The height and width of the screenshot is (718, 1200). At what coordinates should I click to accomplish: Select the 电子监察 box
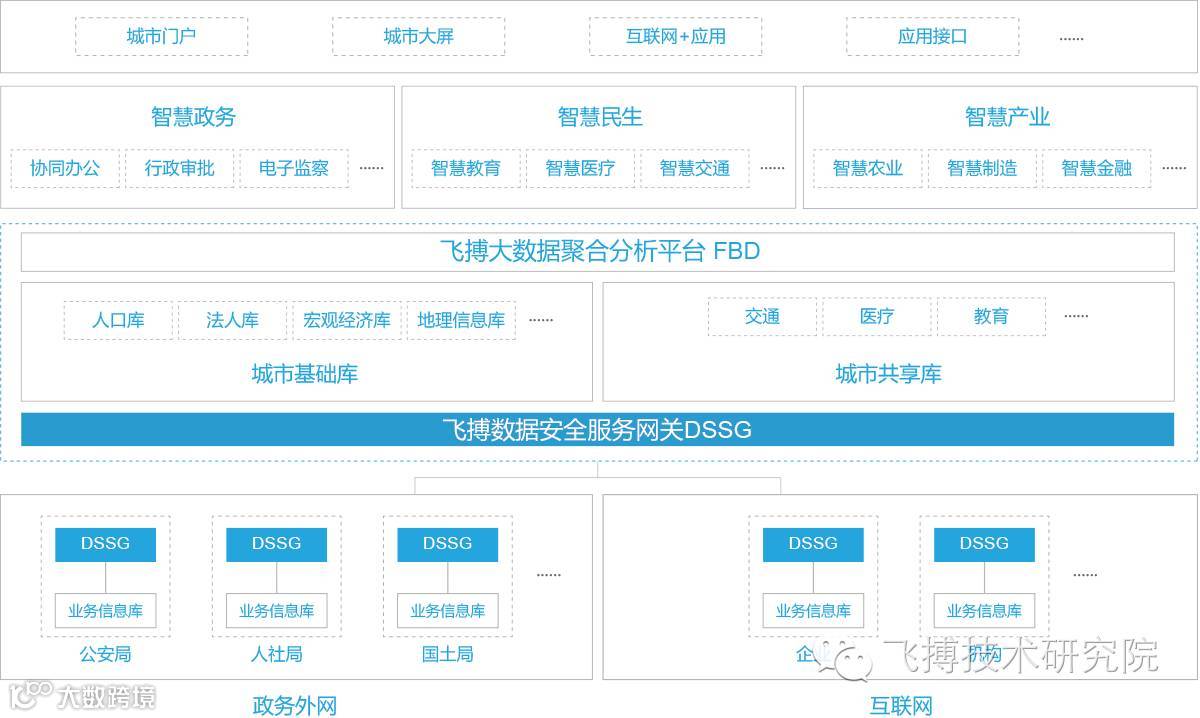(x=294, y=168)
